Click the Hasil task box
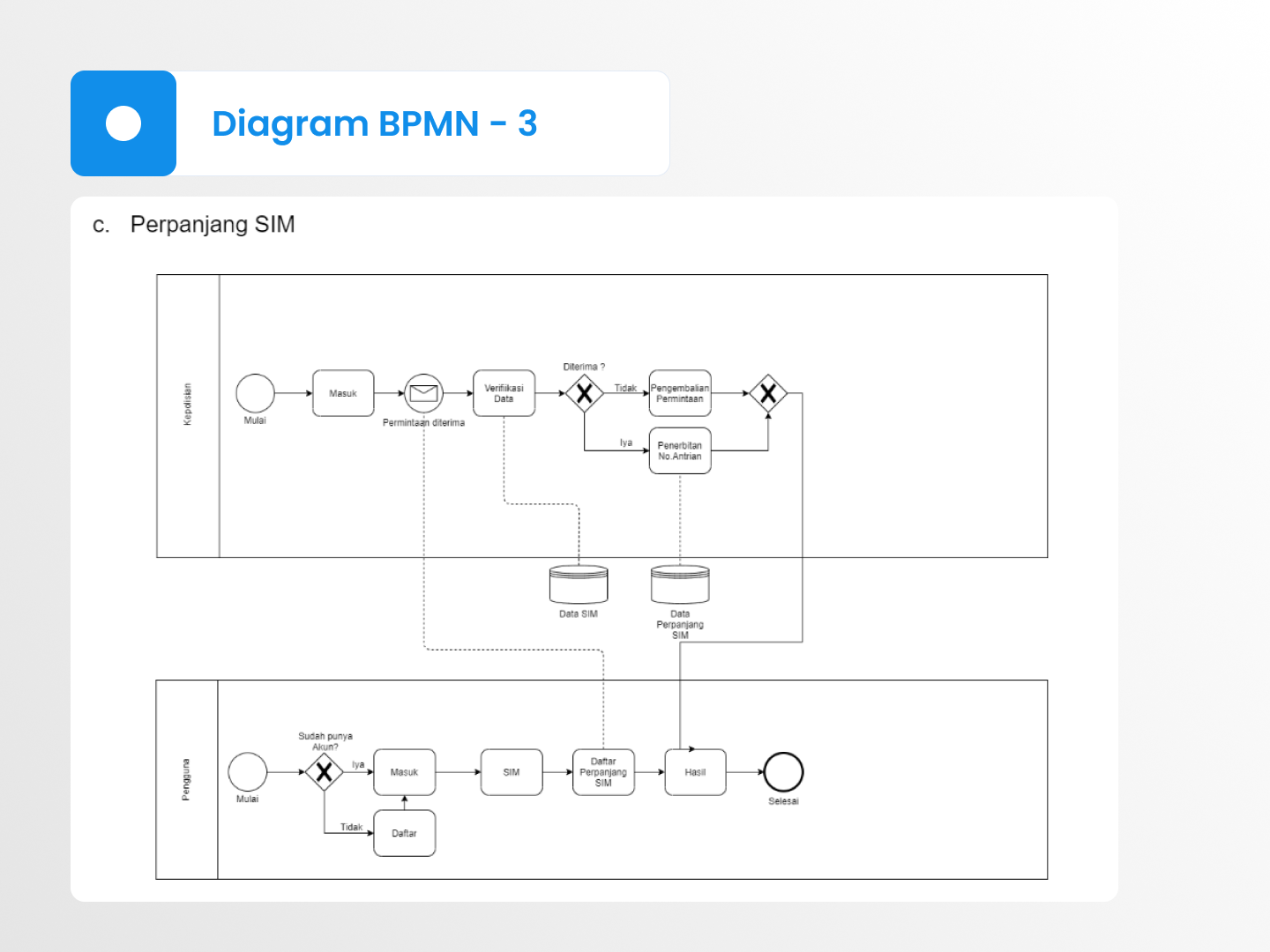The image size is (1270, 952). pos(695,772)
